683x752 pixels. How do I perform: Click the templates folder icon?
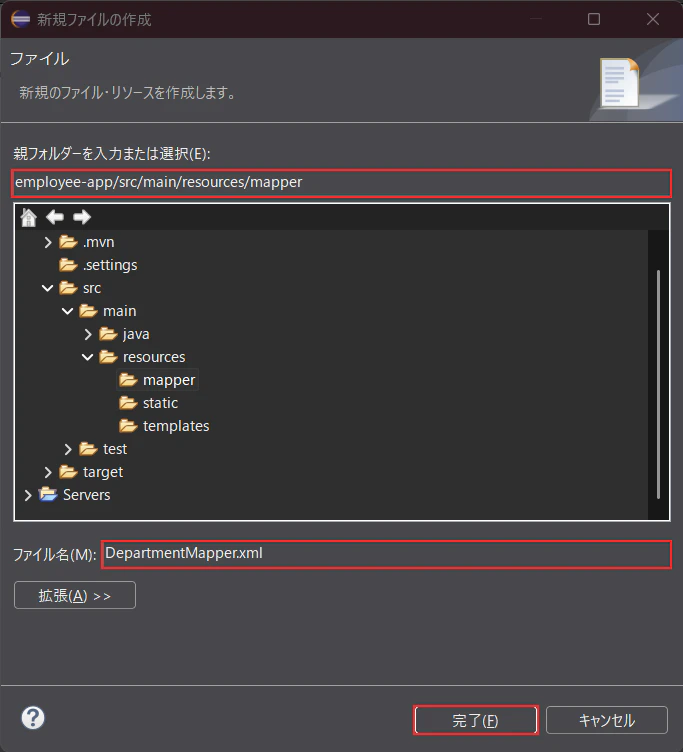tap(128, 426)
